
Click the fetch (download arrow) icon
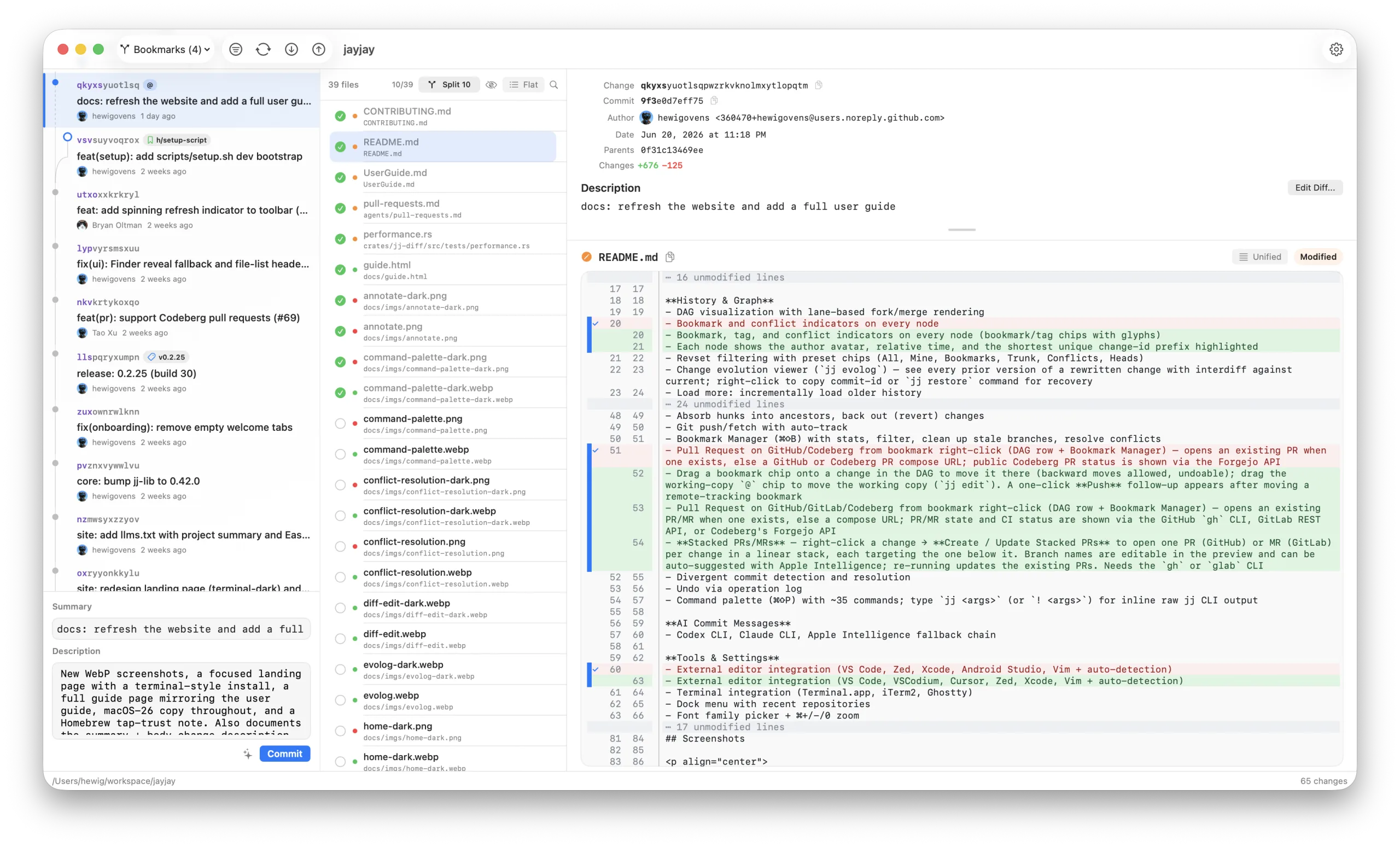point(291,49)
